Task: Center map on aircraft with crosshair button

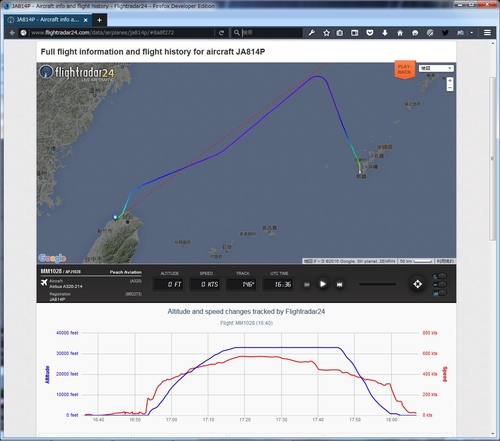Action: click(x=417, y=284)
